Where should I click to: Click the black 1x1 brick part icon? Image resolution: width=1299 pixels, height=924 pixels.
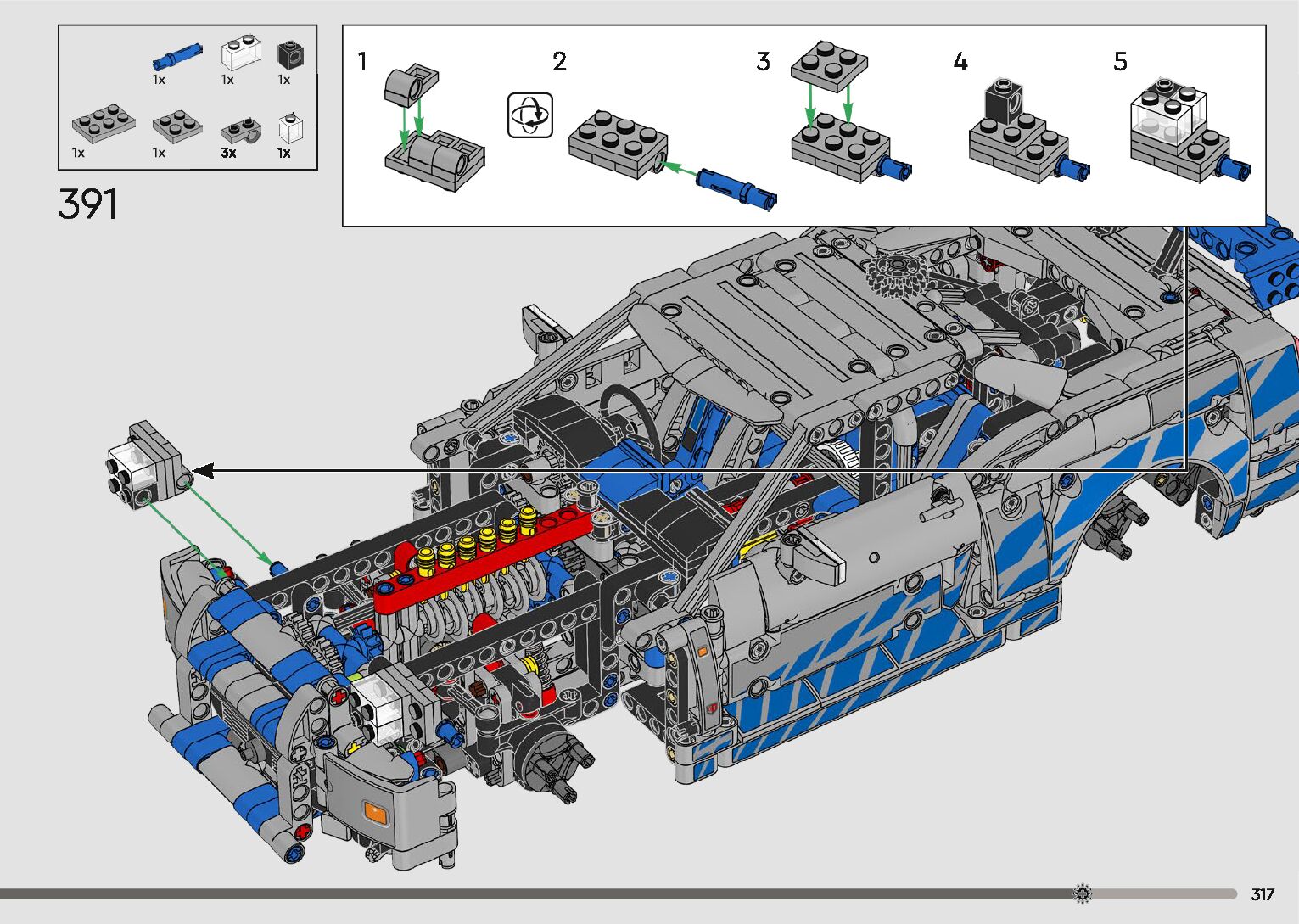pos(290,55)
